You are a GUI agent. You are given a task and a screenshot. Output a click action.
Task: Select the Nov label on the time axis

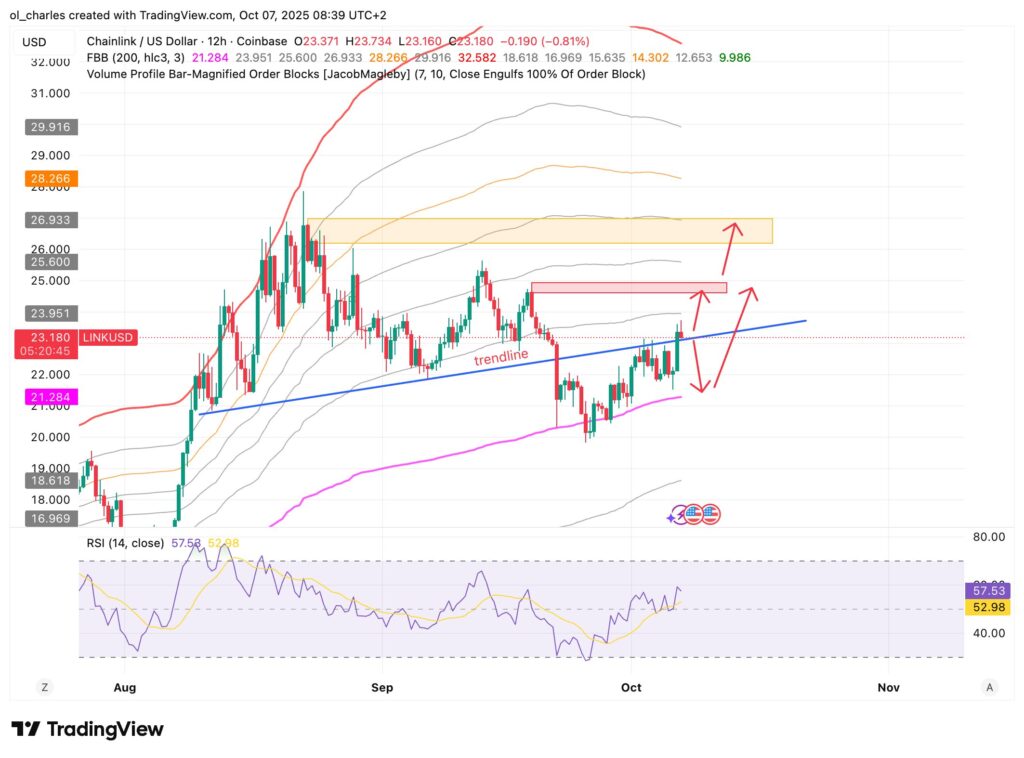(888, 688)
